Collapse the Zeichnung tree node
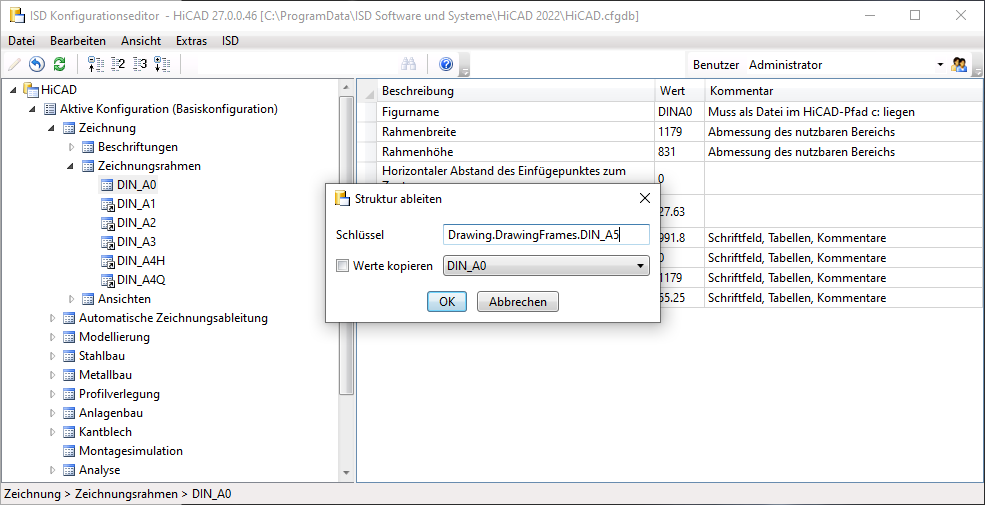The height and width of the screenshot is (505, 985). point(52,128)
